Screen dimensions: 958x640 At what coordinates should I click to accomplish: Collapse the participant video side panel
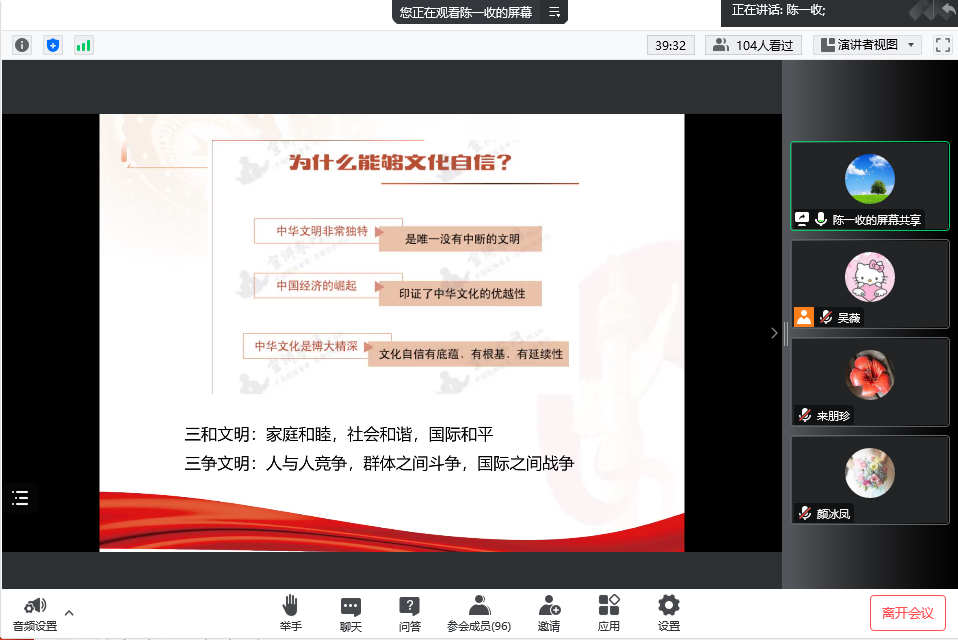point(774,333)
